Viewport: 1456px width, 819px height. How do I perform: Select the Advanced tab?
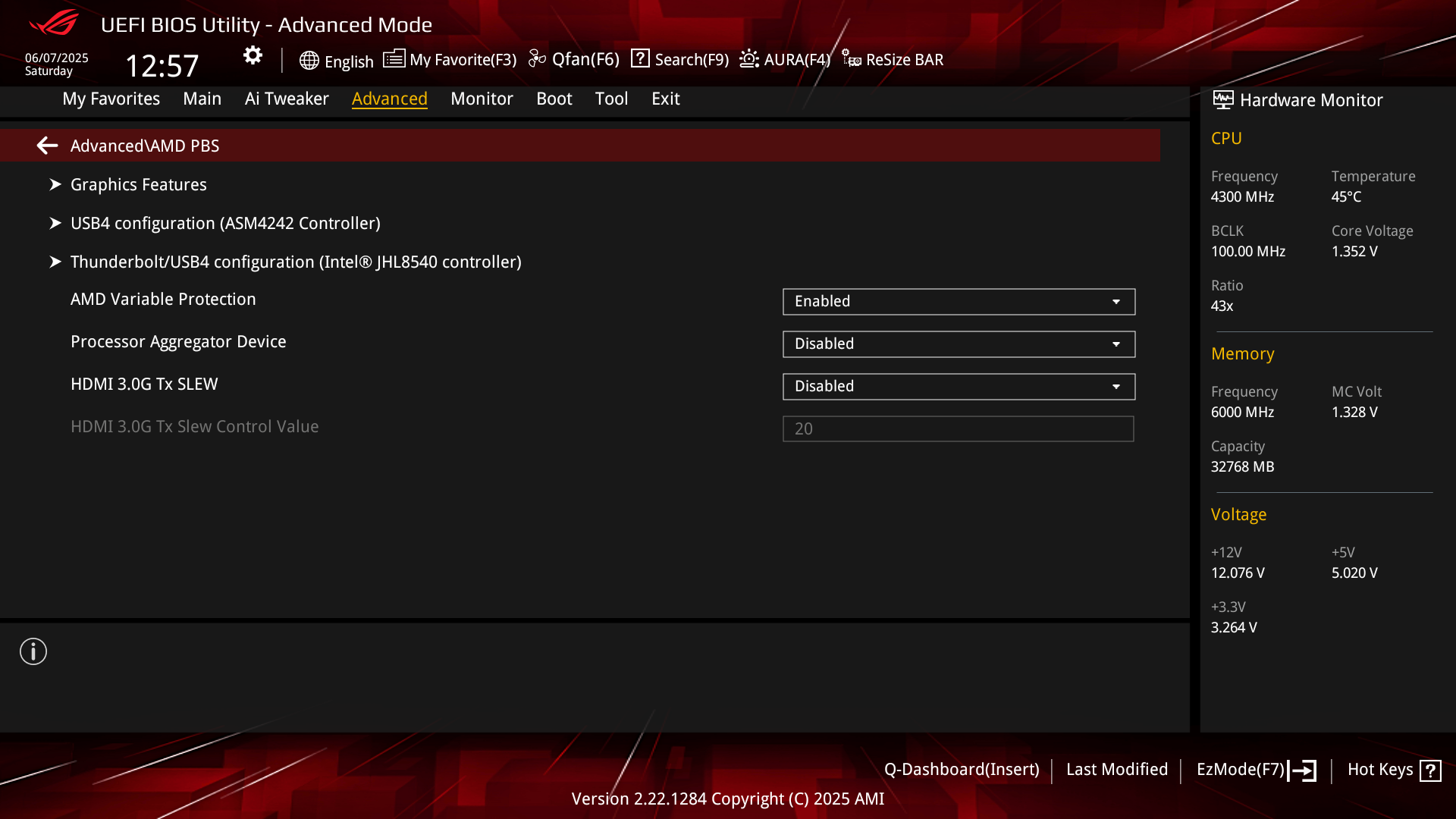(389, 99)
